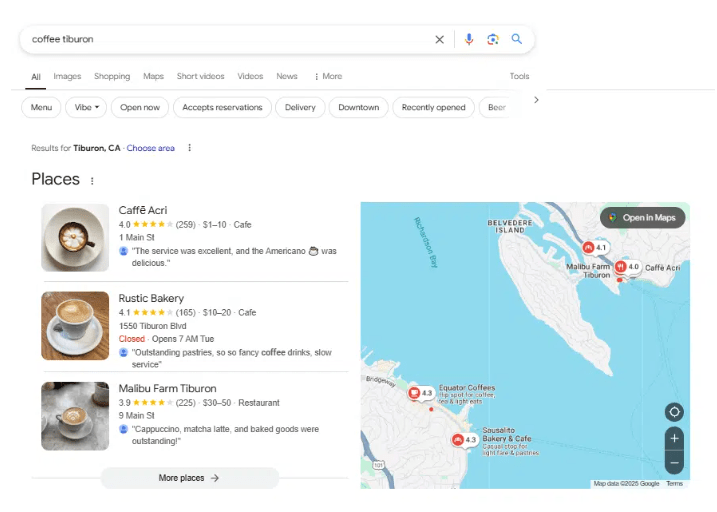
Task: Select the All results tab
Action: click(36, 76)
